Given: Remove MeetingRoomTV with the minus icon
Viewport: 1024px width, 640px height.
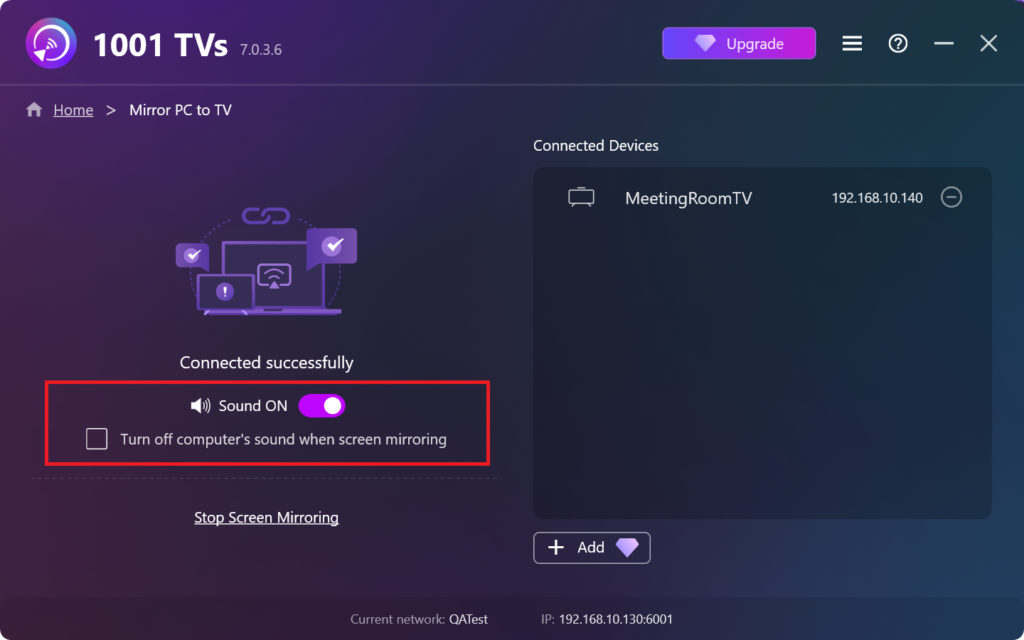Looking at the screenshot, I should [951, 197].
